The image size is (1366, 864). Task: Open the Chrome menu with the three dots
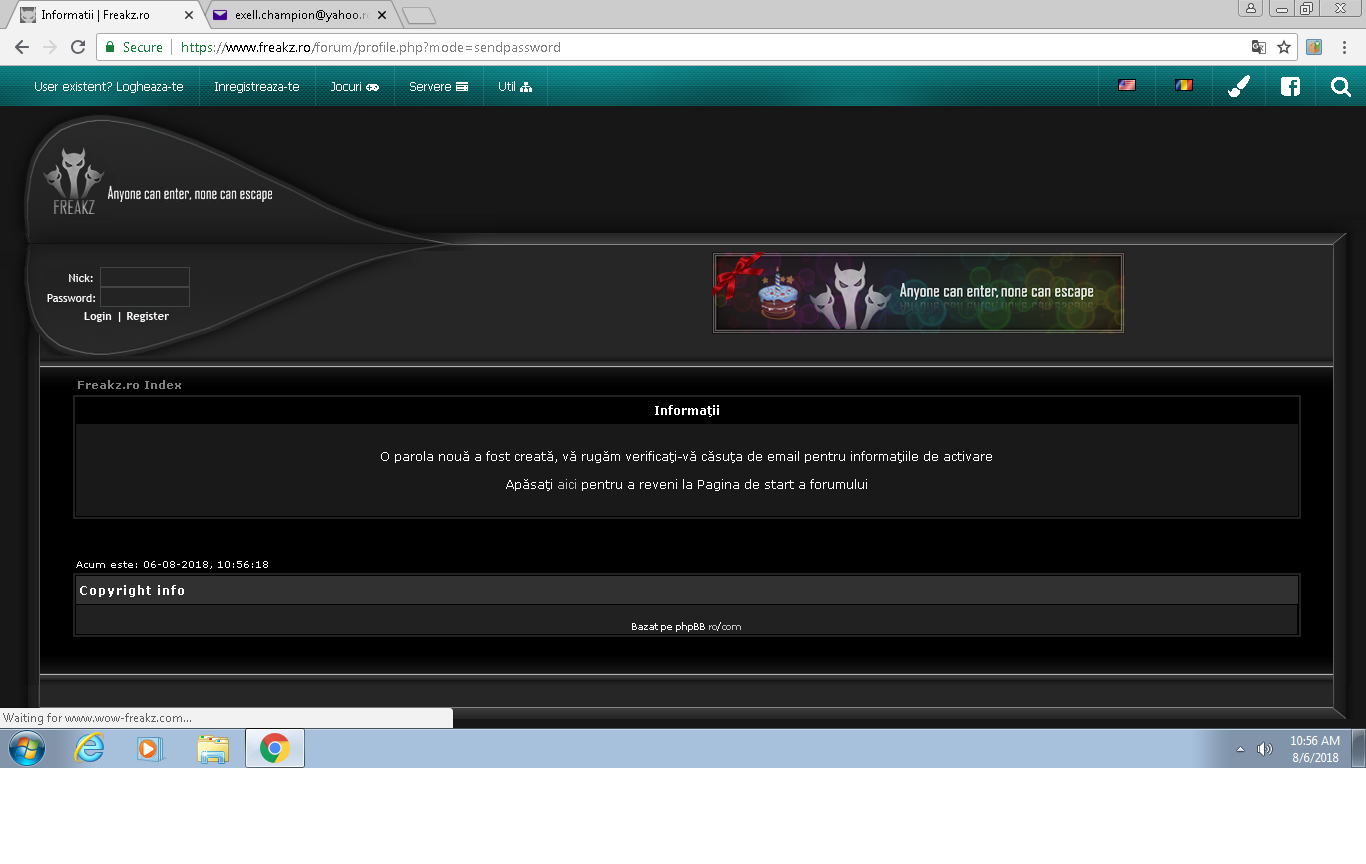[1345, 47]
